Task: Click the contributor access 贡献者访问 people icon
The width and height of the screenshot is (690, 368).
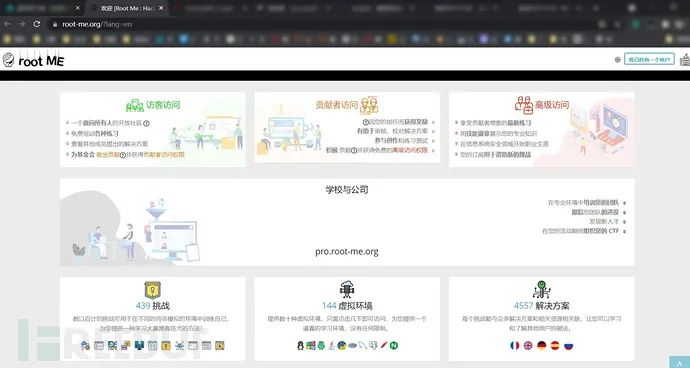Action: coord(369,105)
